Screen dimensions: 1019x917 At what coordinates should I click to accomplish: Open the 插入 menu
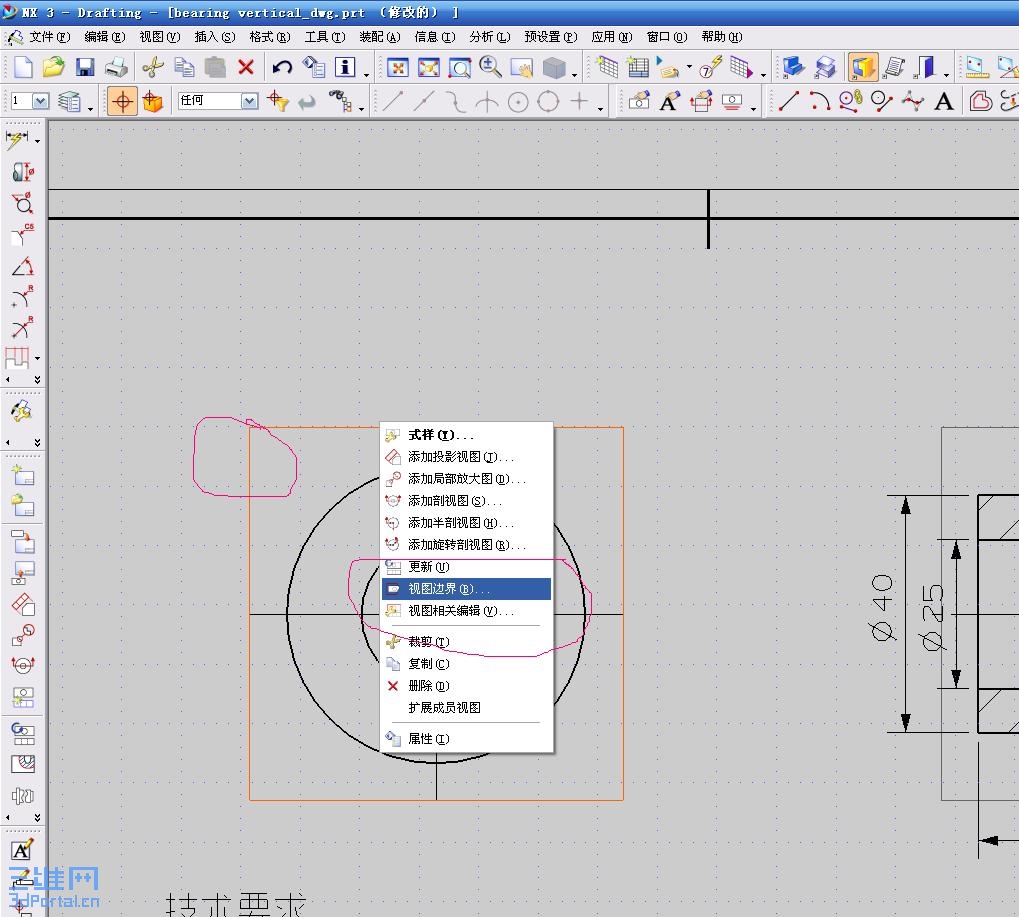pyautogui.click(x=214, y=37)
